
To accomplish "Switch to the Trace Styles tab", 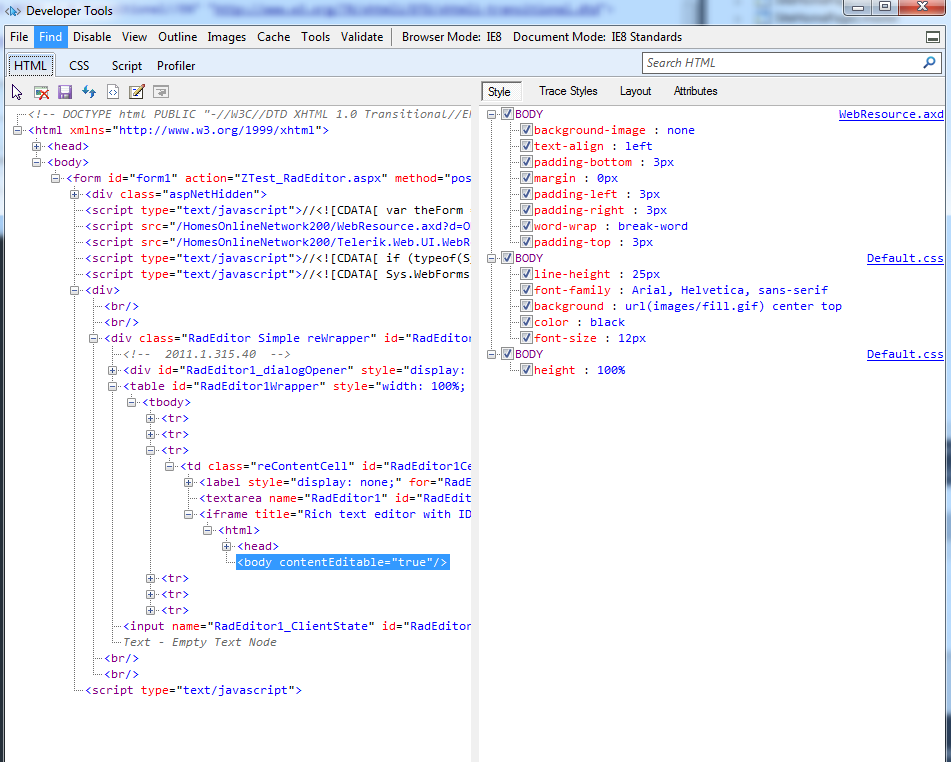I will tap(568, 91).
